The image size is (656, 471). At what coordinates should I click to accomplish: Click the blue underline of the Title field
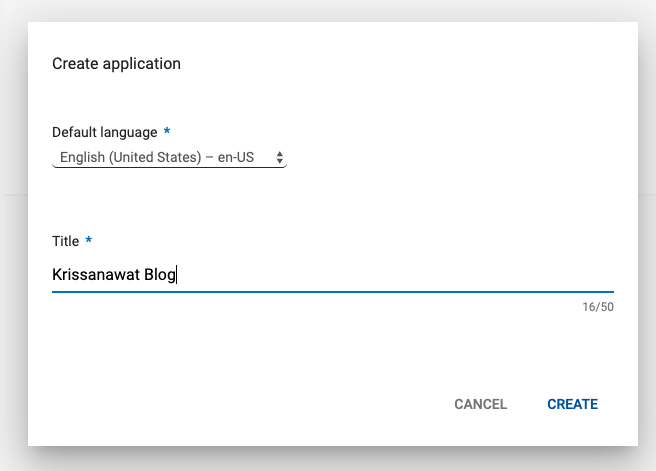(x=332, y=292)
